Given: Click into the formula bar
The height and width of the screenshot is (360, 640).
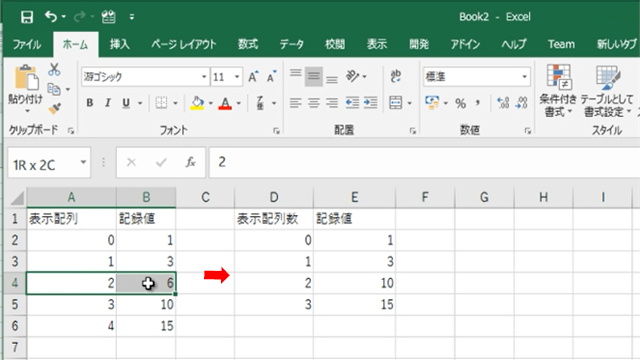Looking at the screenshot, I should [424, 162].
